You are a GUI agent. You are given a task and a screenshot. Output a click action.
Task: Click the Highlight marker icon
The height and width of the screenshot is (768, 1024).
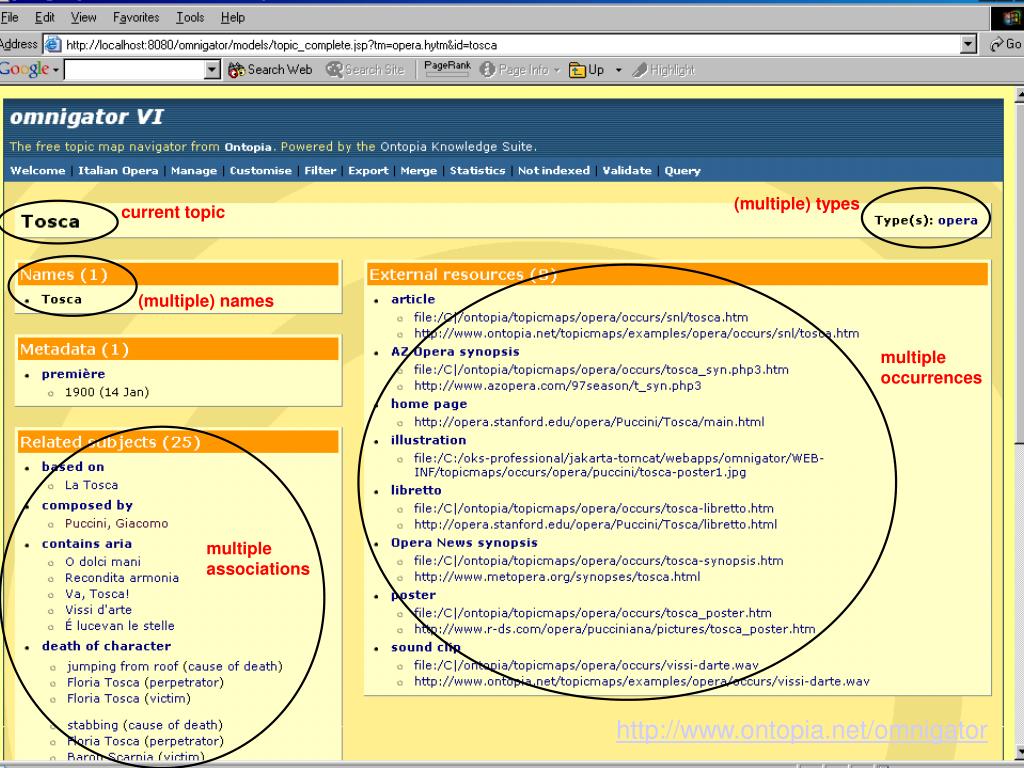(640, 70)
